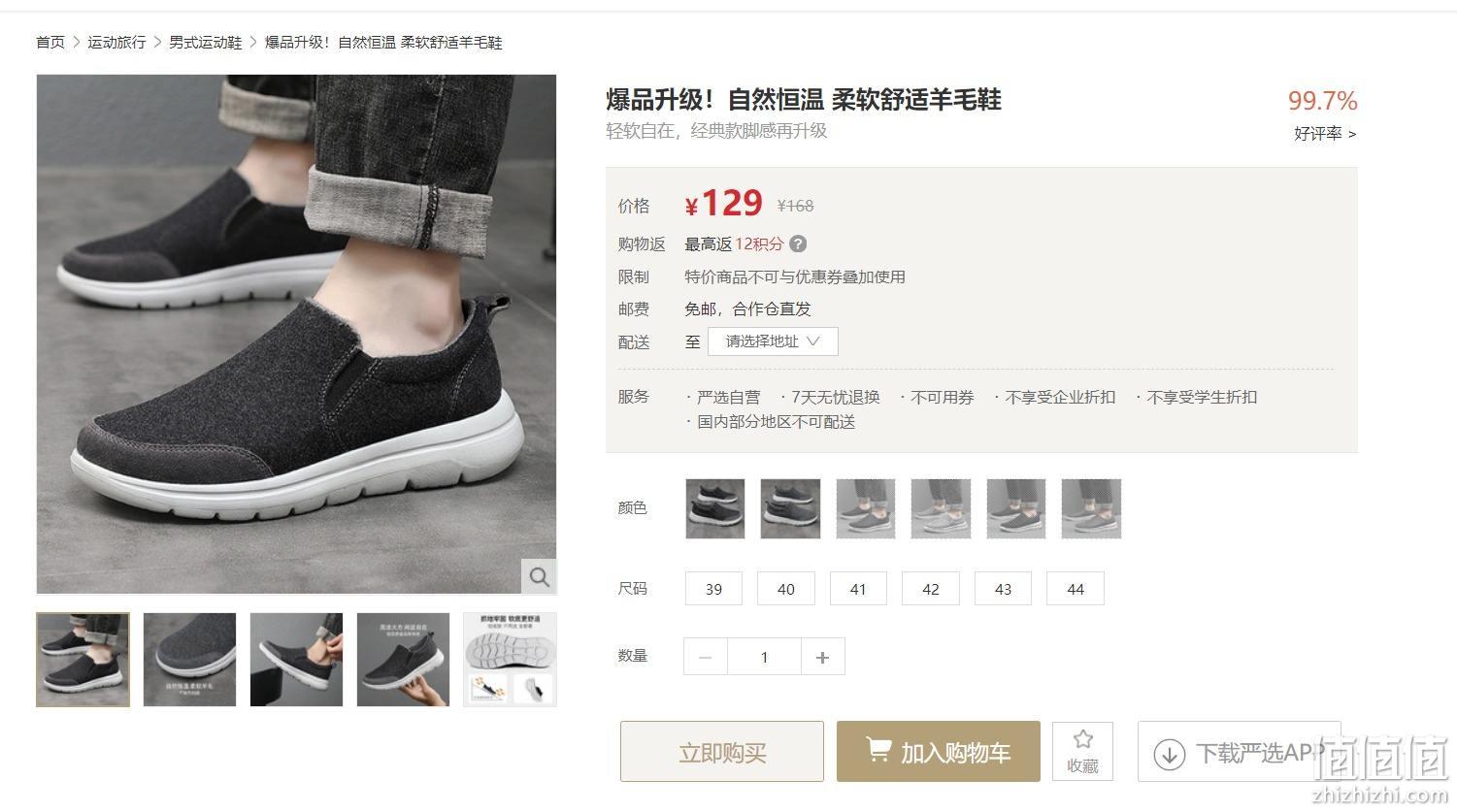This screenshot has height=812, width=1457.
Task: Click the star 收藏 favorite icon
Action: click(1082, 751)
